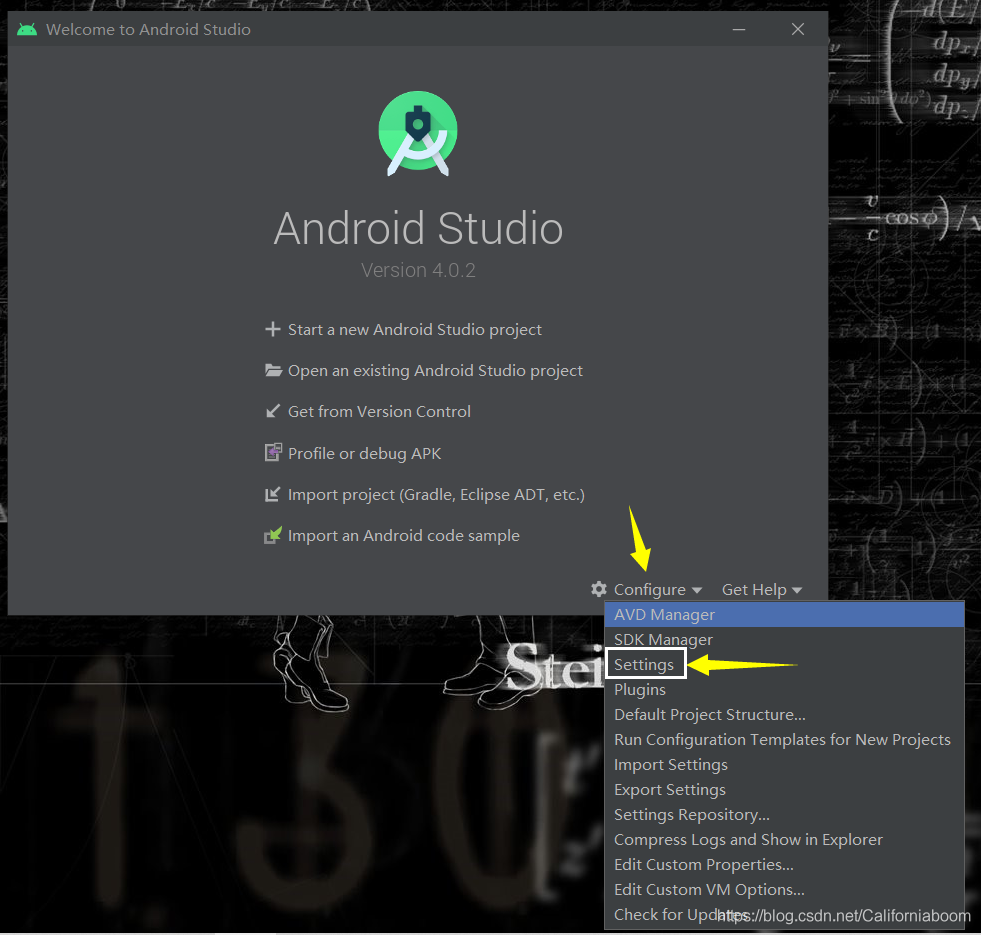Open Plugins from Configure menu
This screenshot has height=935, width=981.
[x=785, y=690]
